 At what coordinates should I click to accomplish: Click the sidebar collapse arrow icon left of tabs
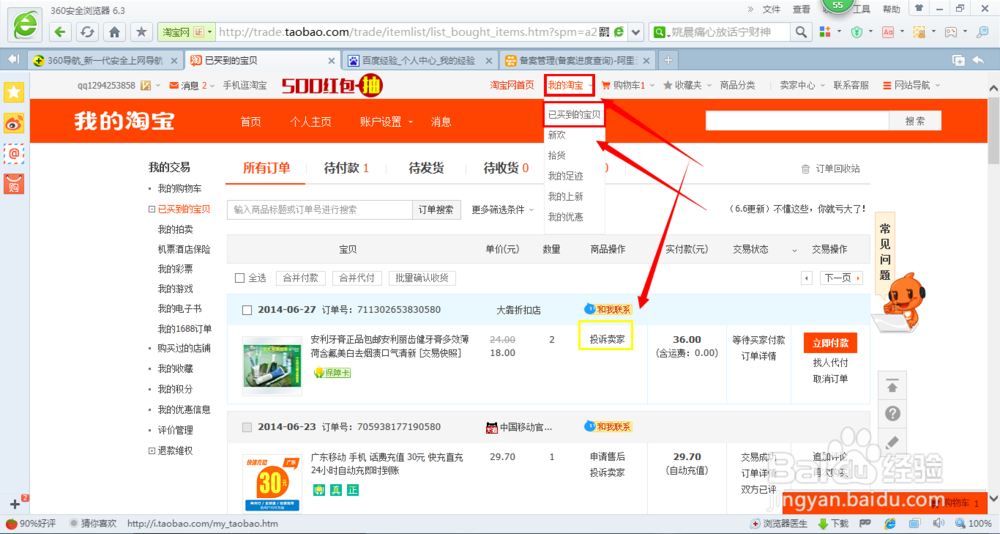tap(13, 59)
